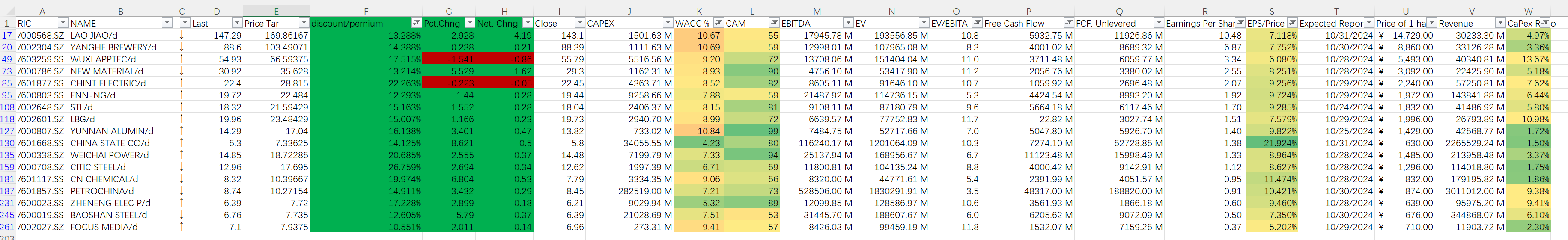Select column A header
Image resolution: width=1568 pixels, height=240 pixels.
[x=42, y=11]
